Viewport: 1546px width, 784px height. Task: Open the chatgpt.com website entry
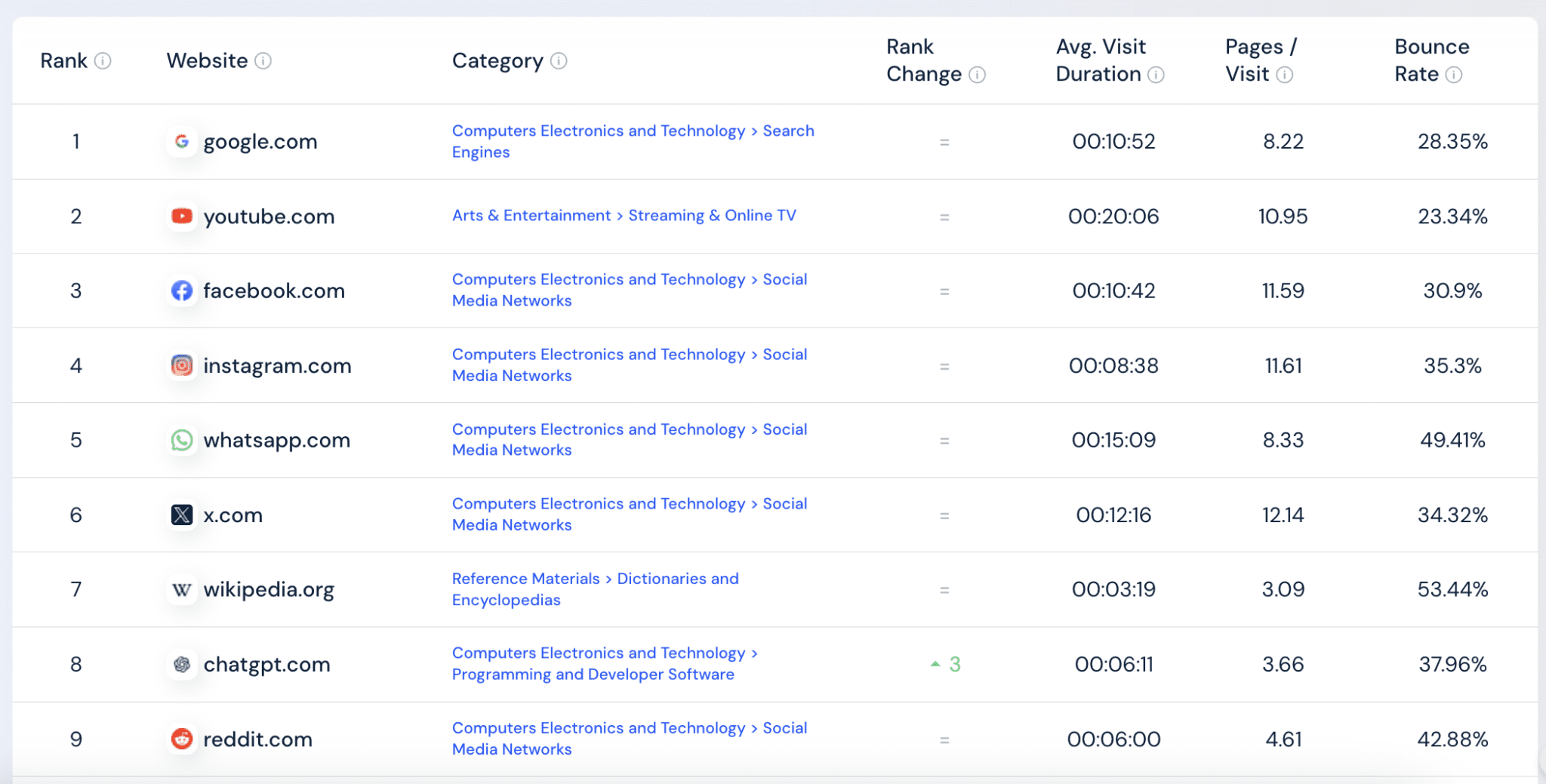[266, 665]
